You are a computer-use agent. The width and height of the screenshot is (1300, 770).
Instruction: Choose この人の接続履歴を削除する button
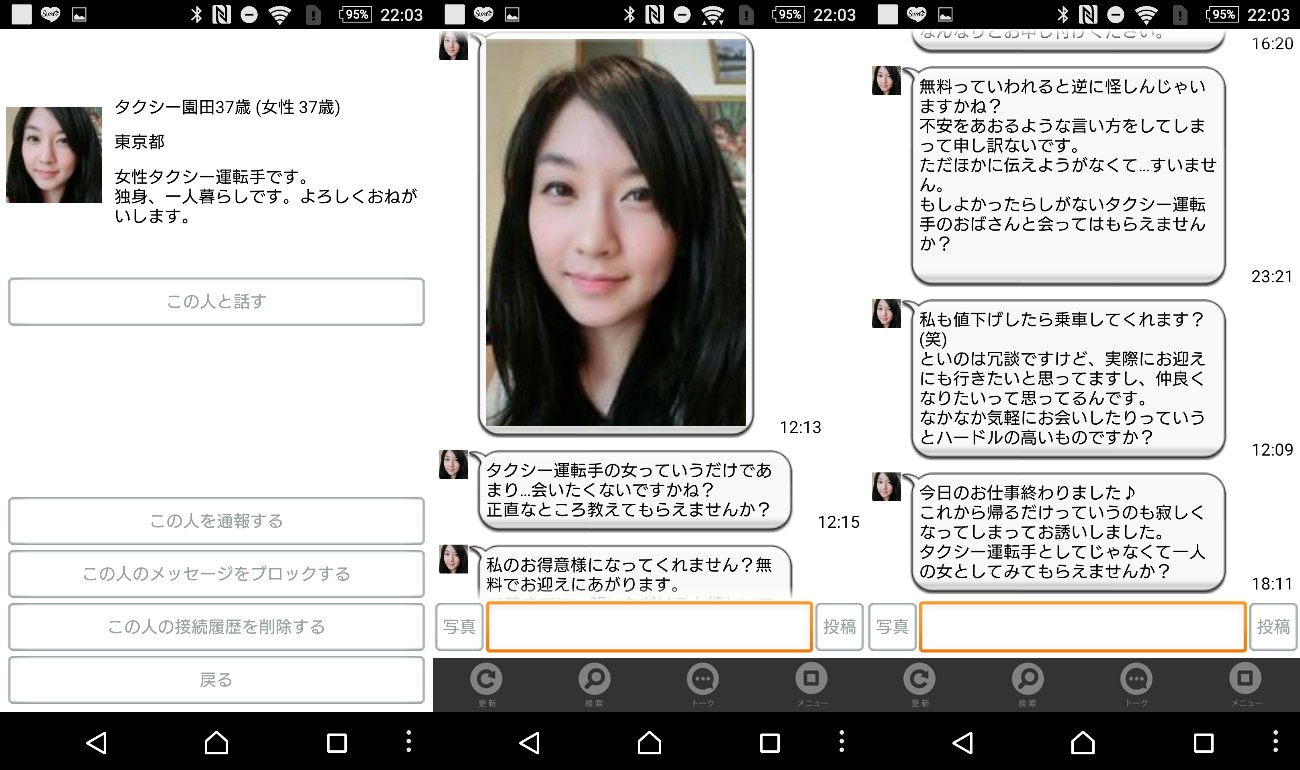click(216, 627)
